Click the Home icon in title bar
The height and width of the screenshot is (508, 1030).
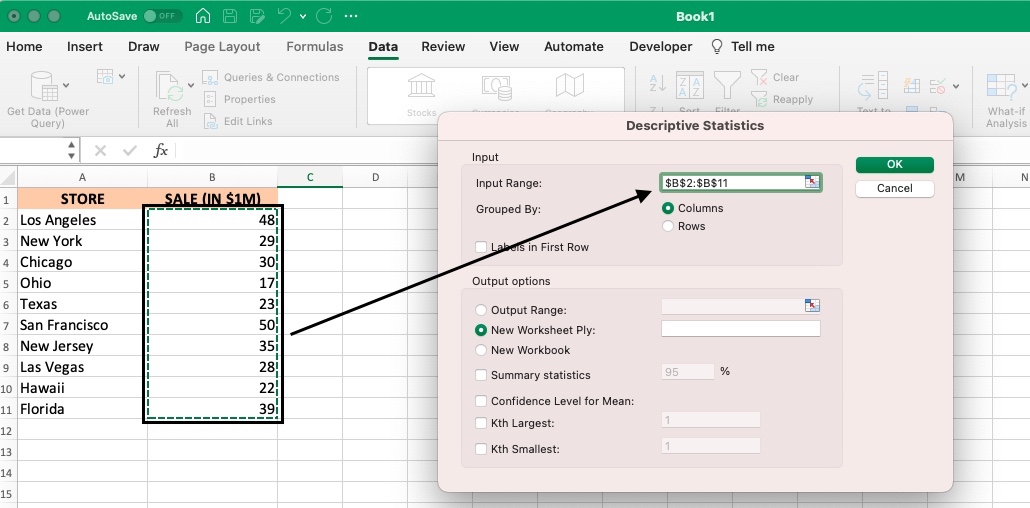[x=204, y=16]
